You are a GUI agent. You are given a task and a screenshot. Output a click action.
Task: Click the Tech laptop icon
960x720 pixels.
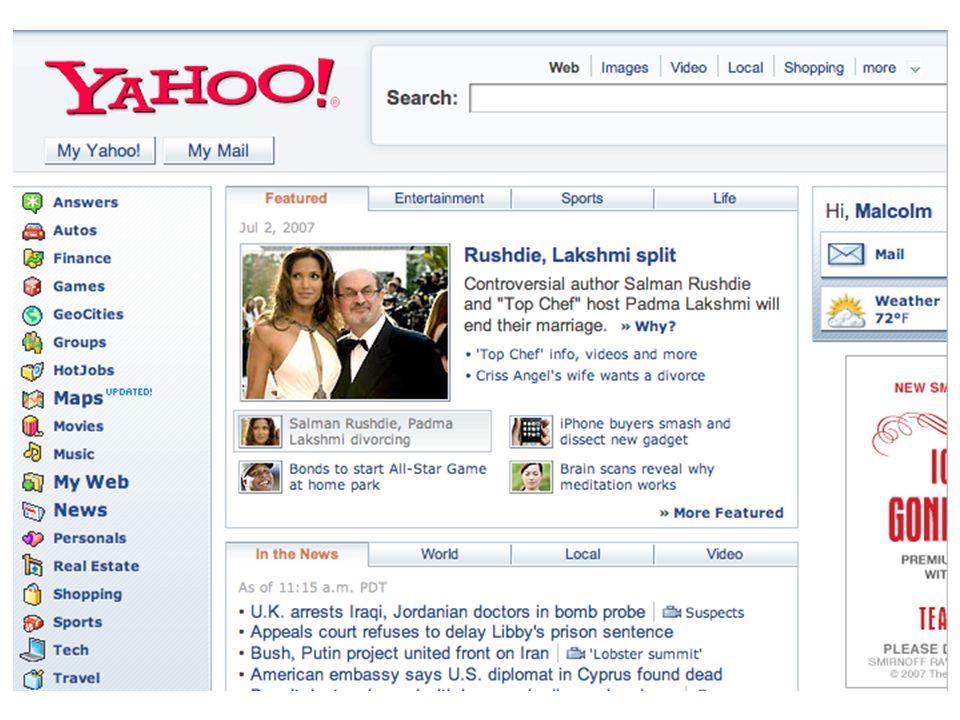[x=33, y=650]
